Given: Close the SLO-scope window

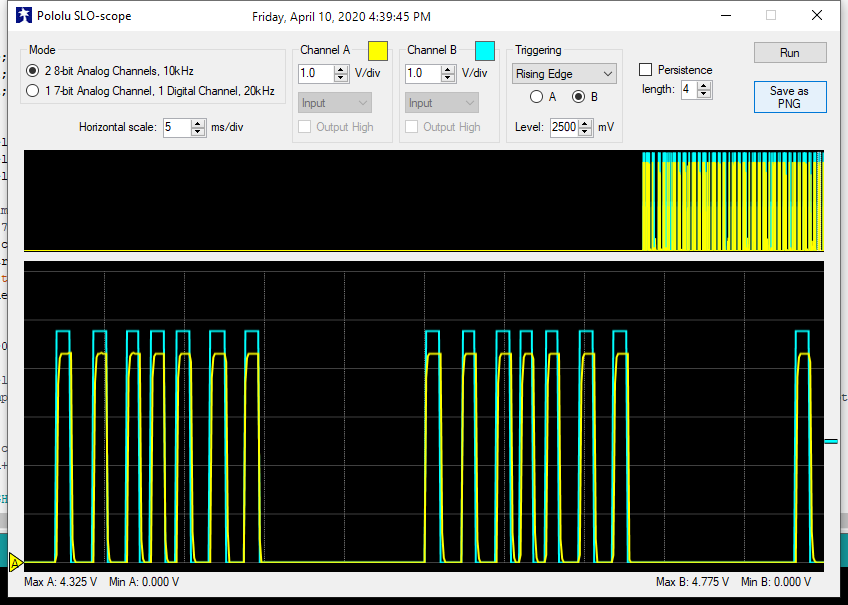Looking at the screenshot, I should (817, 16).
